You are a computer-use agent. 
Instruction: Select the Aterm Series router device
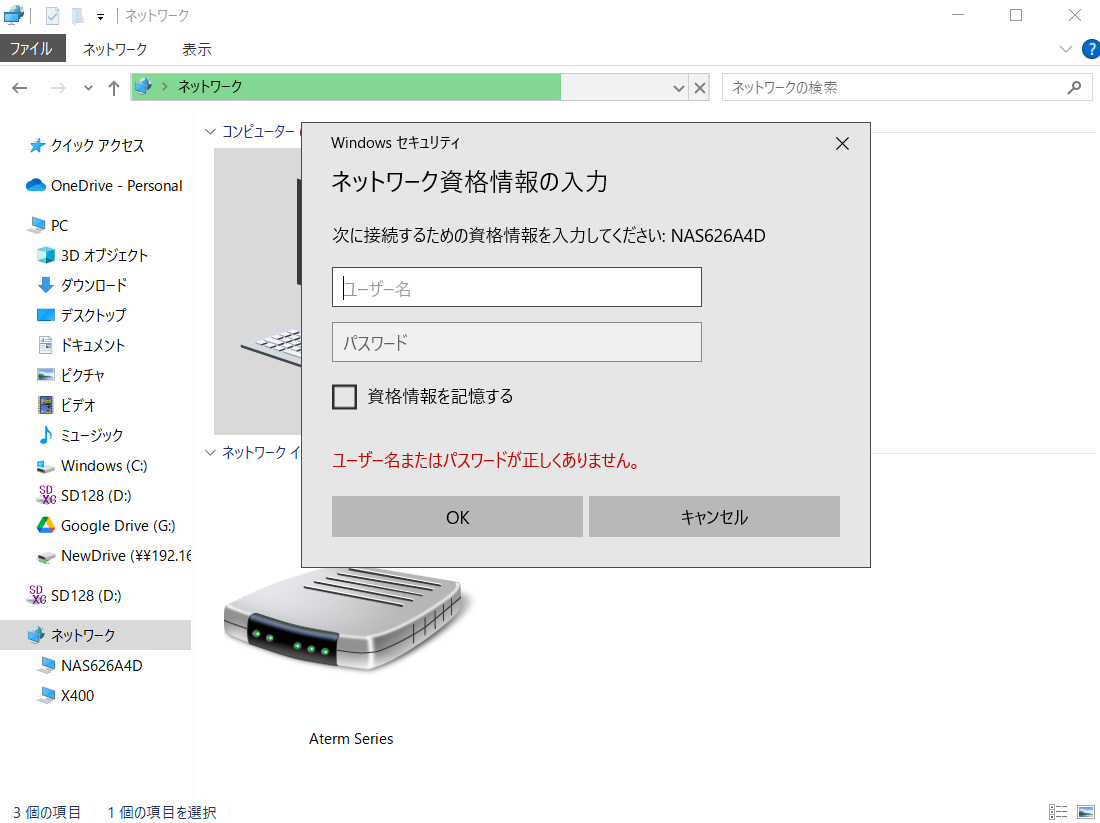point(347,621)
